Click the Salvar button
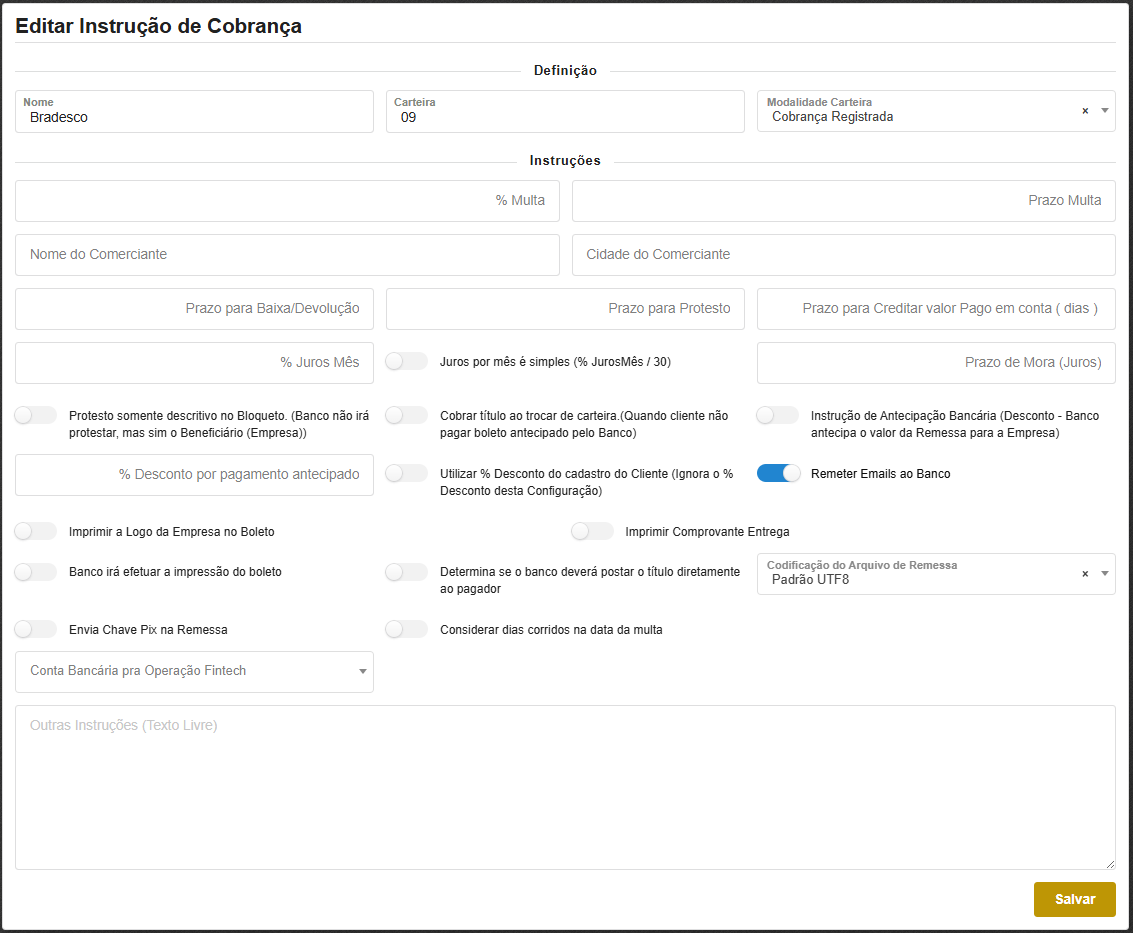This screenshot has width=1133, height=933. (1074, 899)
